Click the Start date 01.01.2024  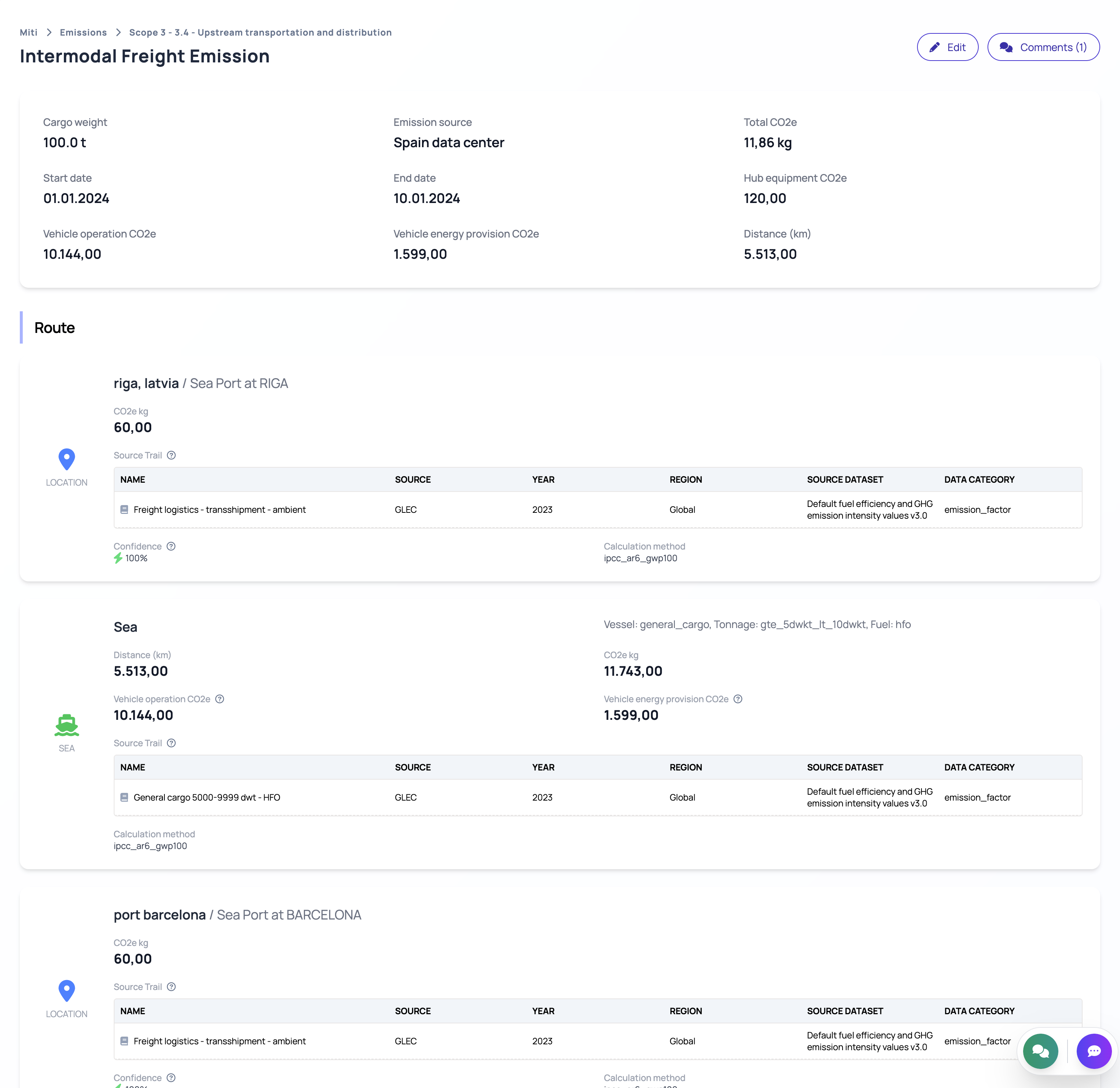point(76,198)
